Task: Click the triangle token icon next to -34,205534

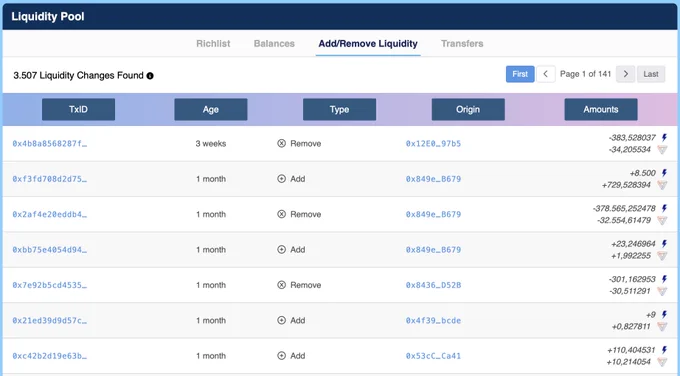Action: pyautogui.click(x=662, y=150)
